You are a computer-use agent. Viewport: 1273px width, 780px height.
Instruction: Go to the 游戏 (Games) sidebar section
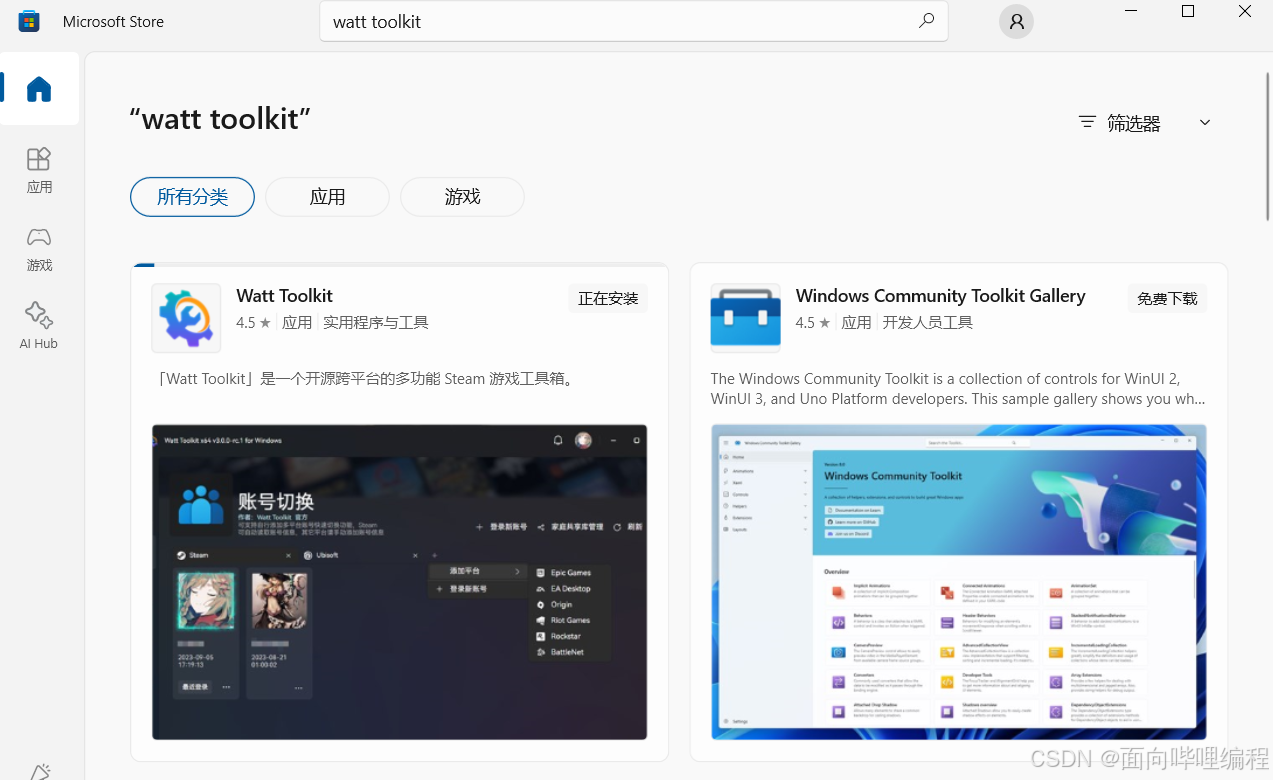pyautogui.click(x=39, y=248)
